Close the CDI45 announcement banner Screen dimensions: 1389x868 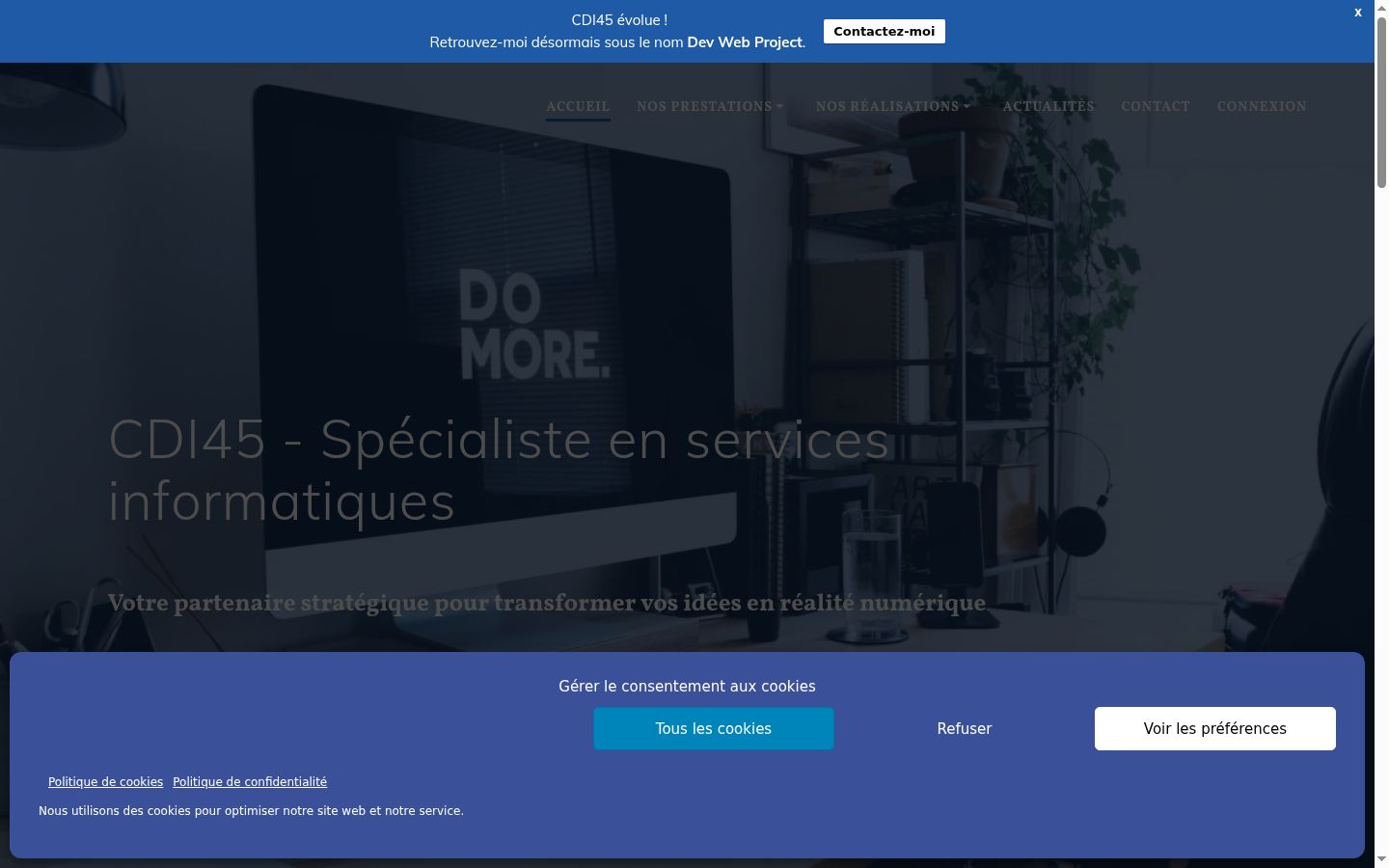coord(1358,13)
